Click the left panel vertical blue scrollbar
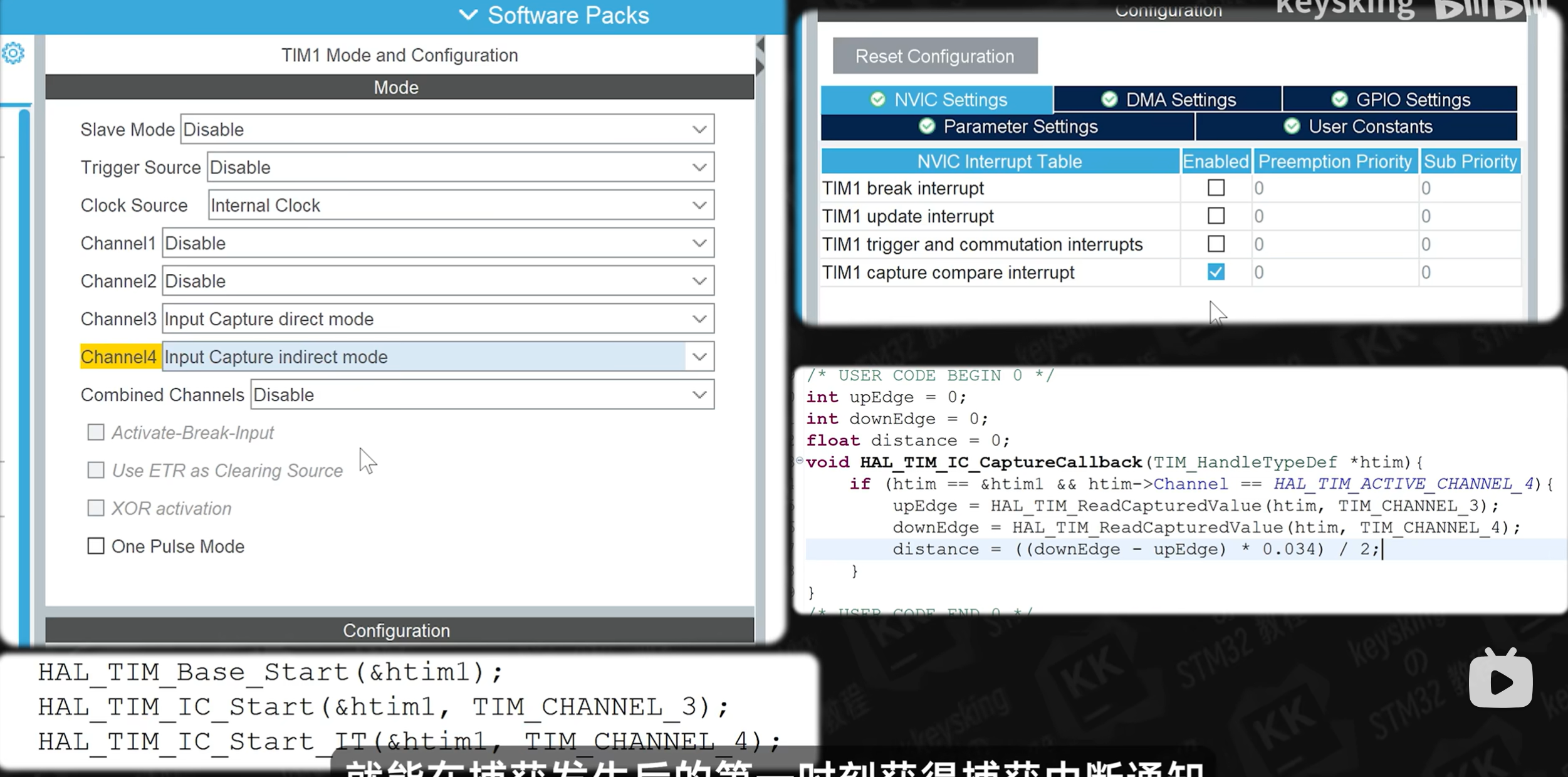The image size is (1568, 777). [24, 376]
